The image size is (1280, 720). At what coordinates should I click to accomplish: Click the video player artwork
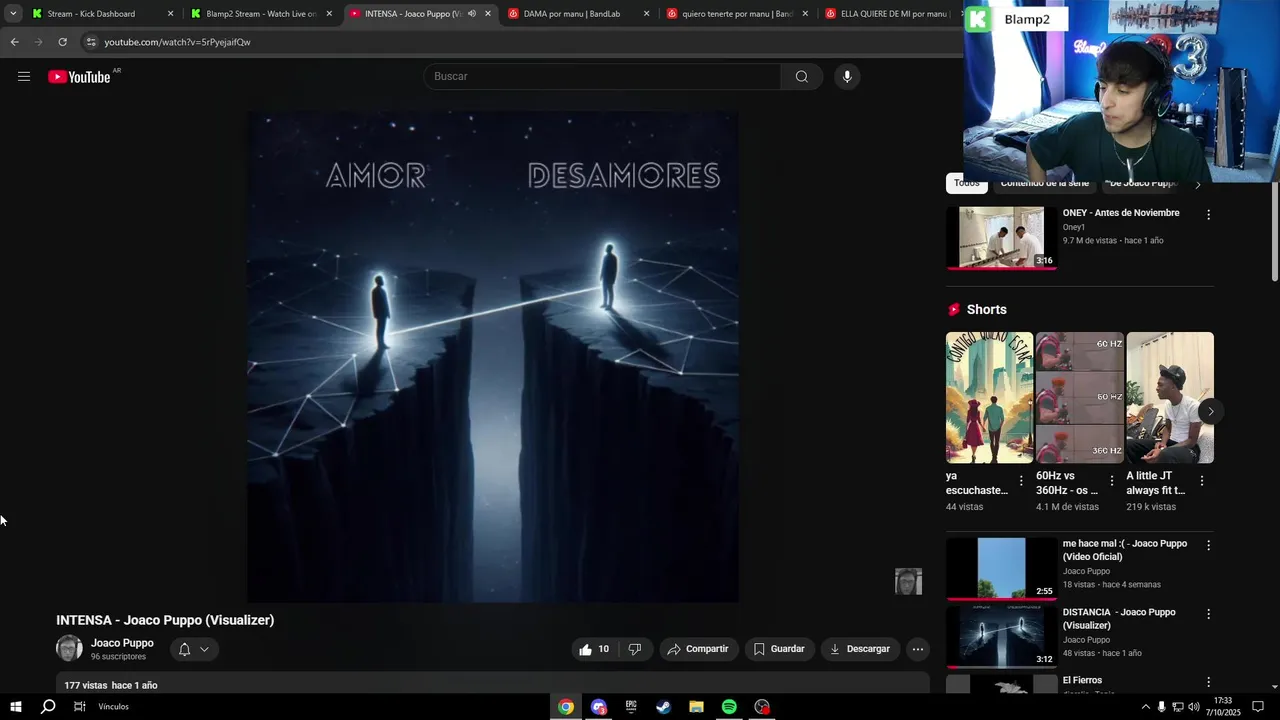pyautogui.click(x=493, y=356)
